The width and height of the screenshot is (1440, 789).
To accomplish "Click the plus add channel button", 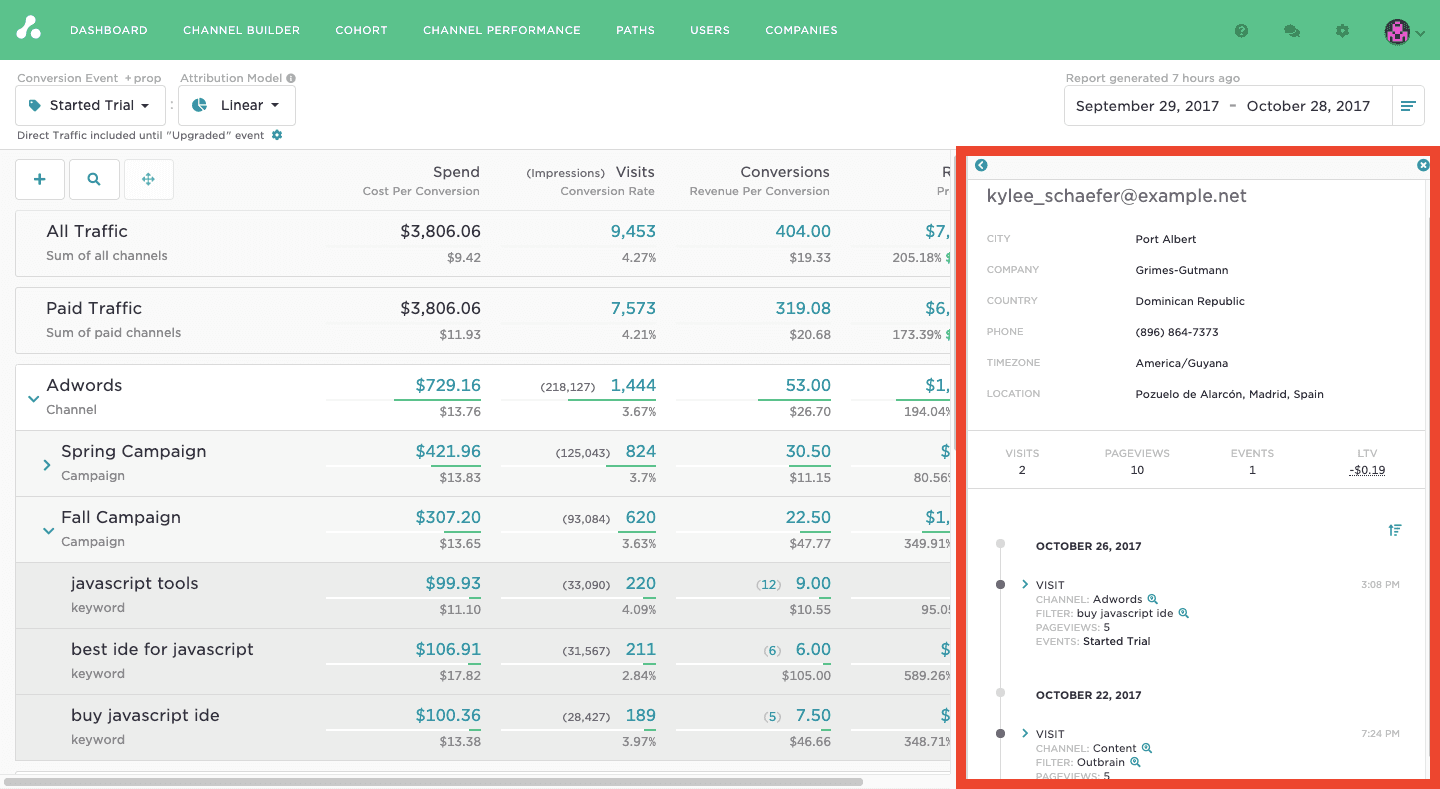I will pyautogui.click(x=40, y=179).
